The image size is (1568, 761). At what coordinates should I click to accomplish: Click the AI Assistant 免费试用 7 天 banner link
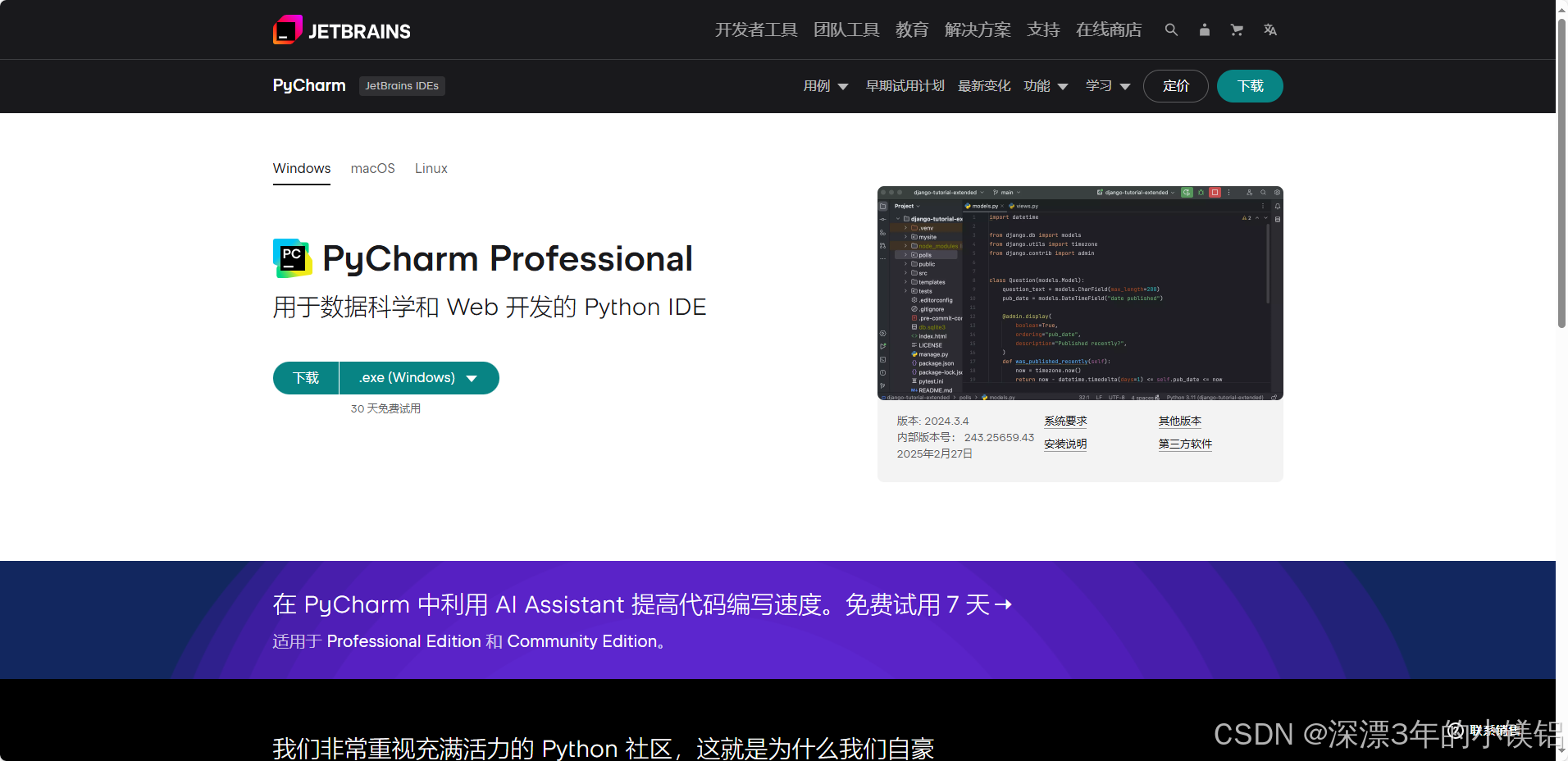(x=643, y=604)
